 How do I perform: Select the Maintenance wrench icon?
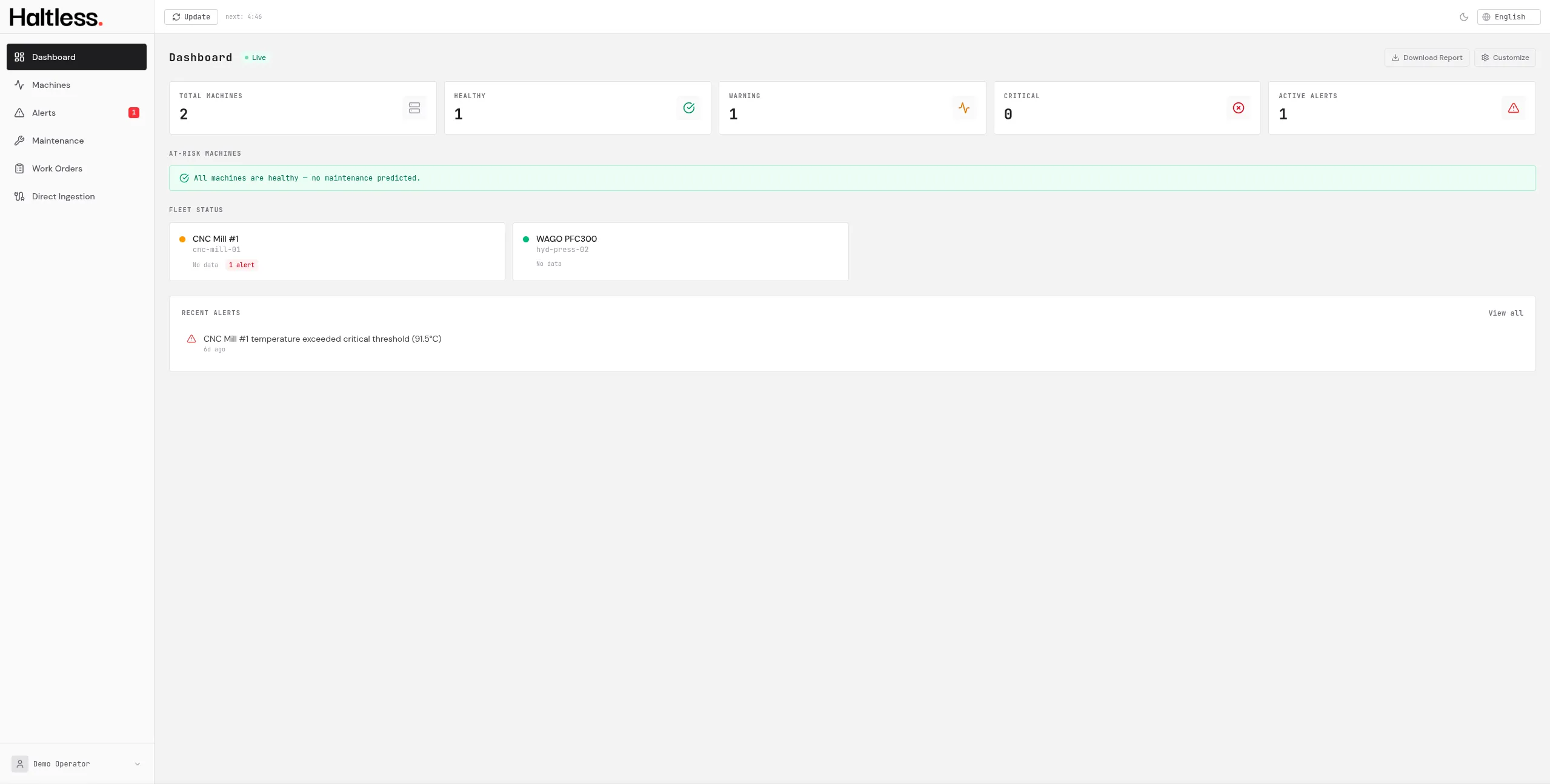tap(19, 141)
